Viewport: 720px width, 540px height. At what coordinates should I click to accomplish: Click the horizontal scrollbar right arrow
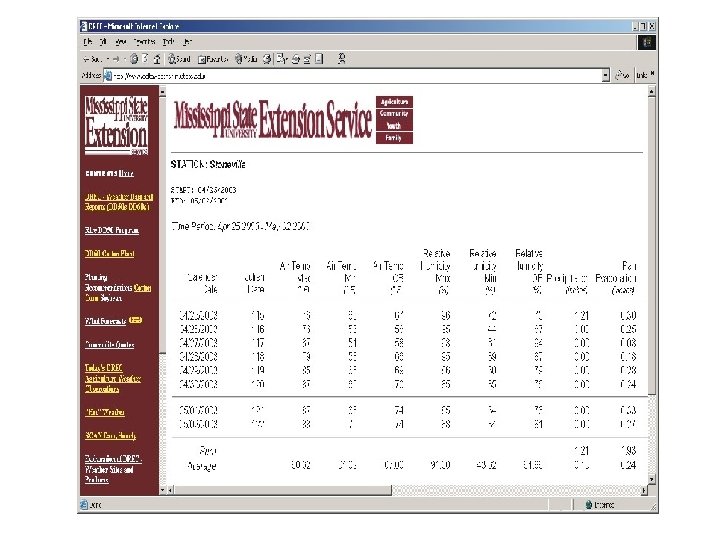[x=644, y=490]
